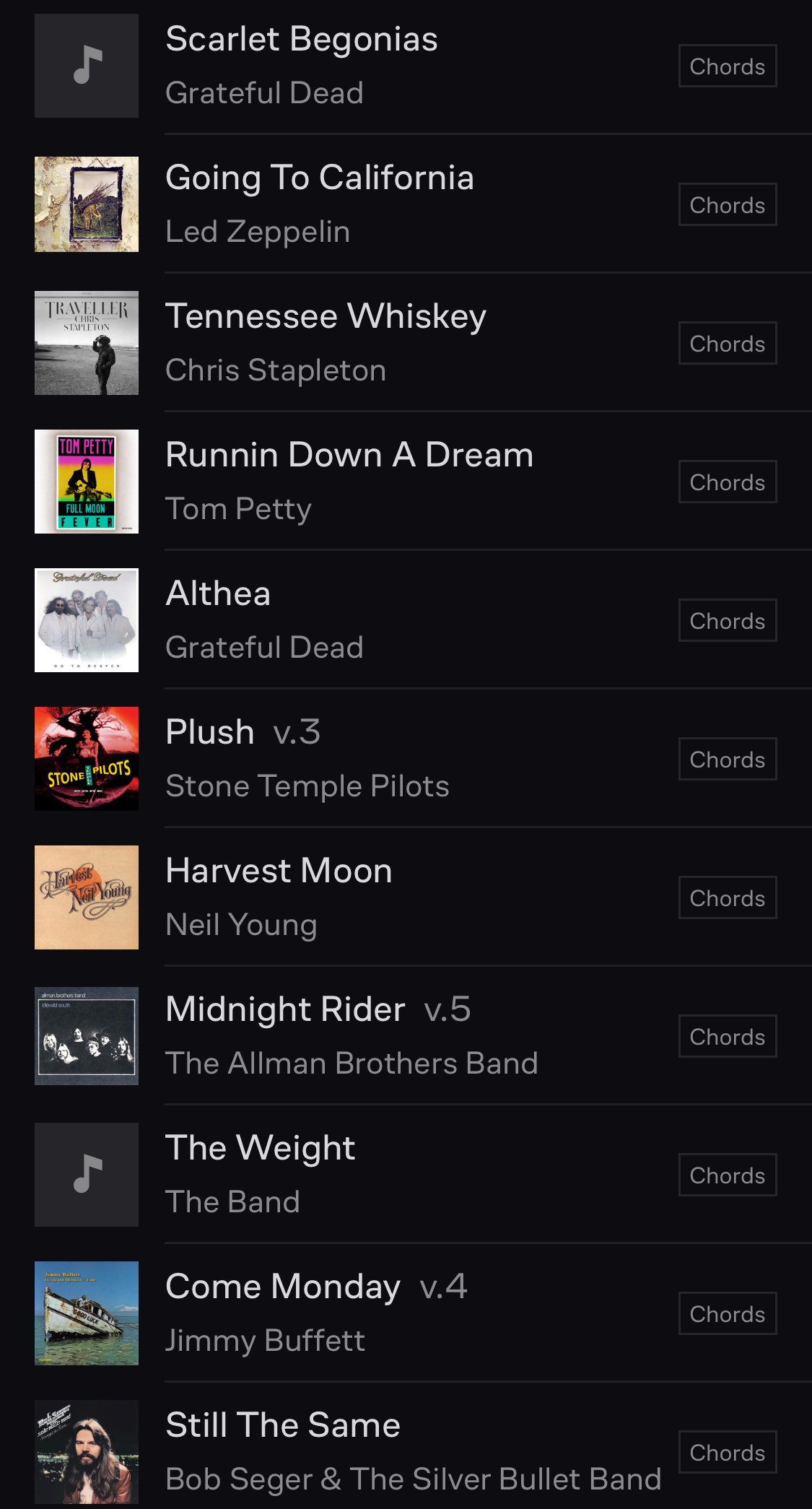This screenshot has height=1509, width=812.
Task: Tap the Jimmy Buffett boat album cover
Action: coord(87,1313)
